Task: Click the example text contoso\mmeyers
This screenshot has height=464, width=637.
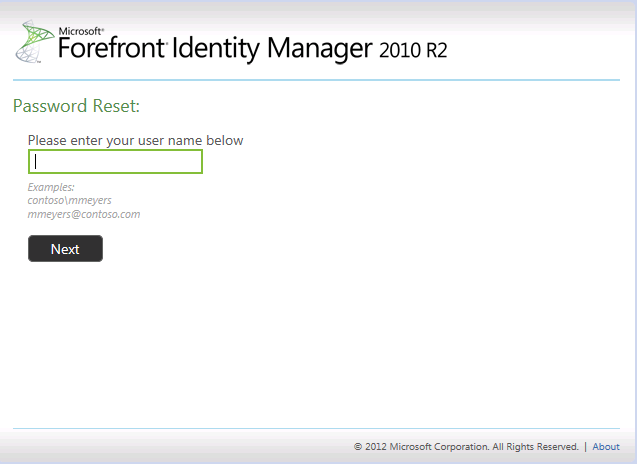Action: tap(69, 200)
